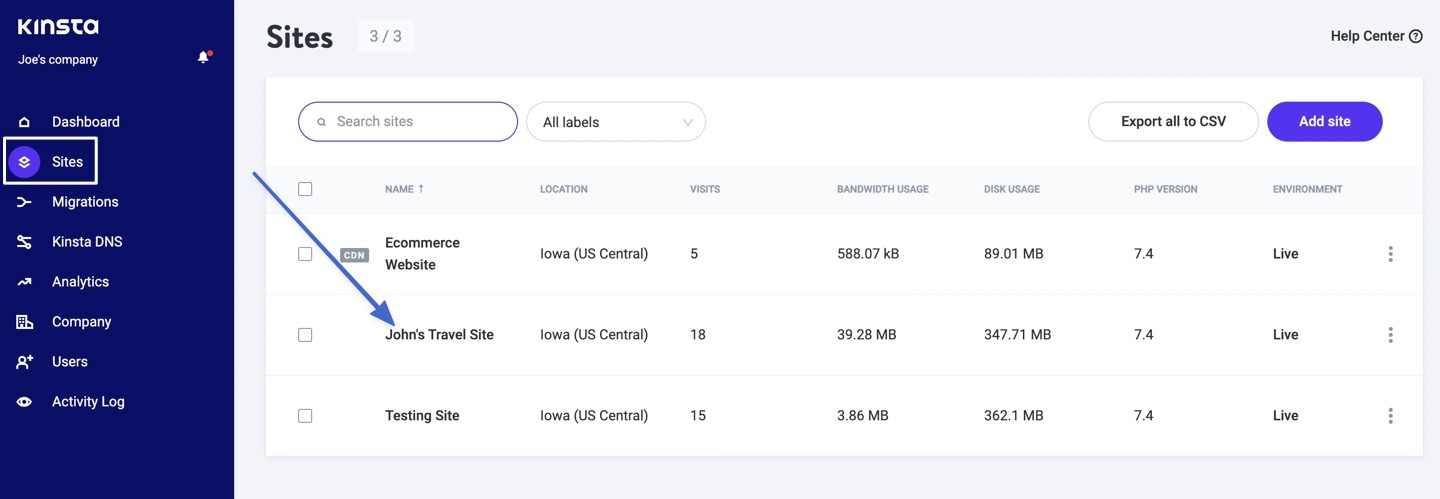Click the BANDWIDTH USAGE column header
The image size is (1440, 499).
883,189
